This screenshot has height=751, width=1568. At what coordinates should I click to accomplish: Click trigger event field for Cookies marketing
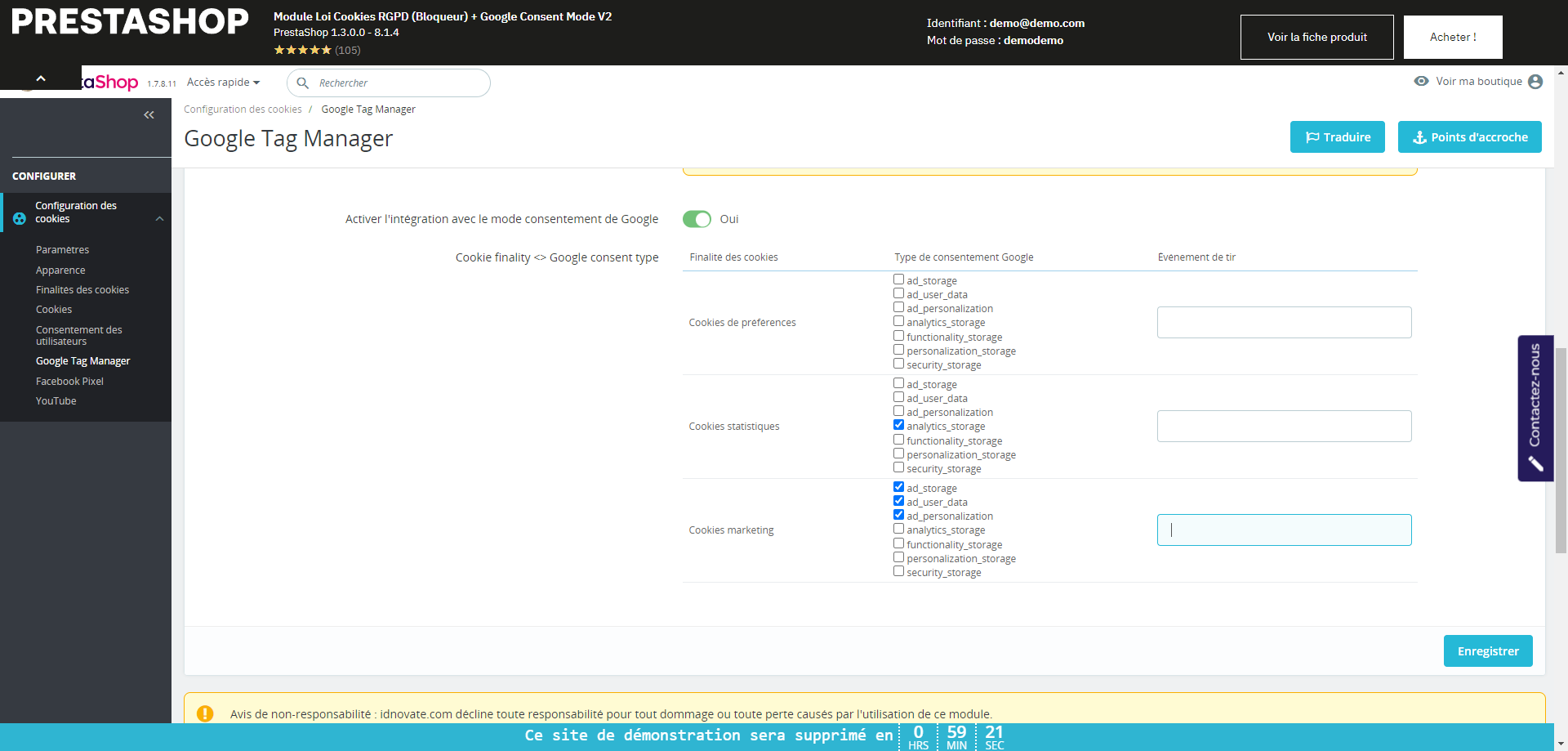click(x=1285, y=530)
